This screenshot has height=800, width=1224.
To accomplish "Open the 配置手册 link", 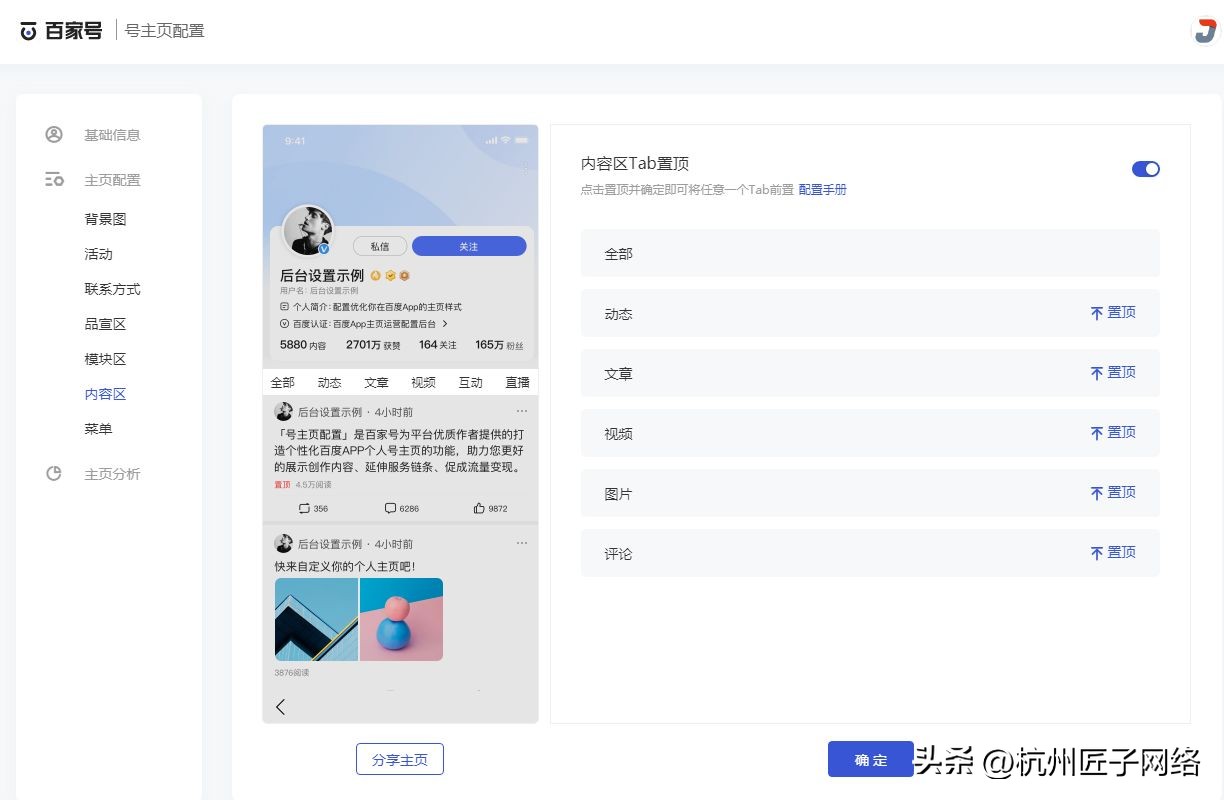I will pos(822,189).
